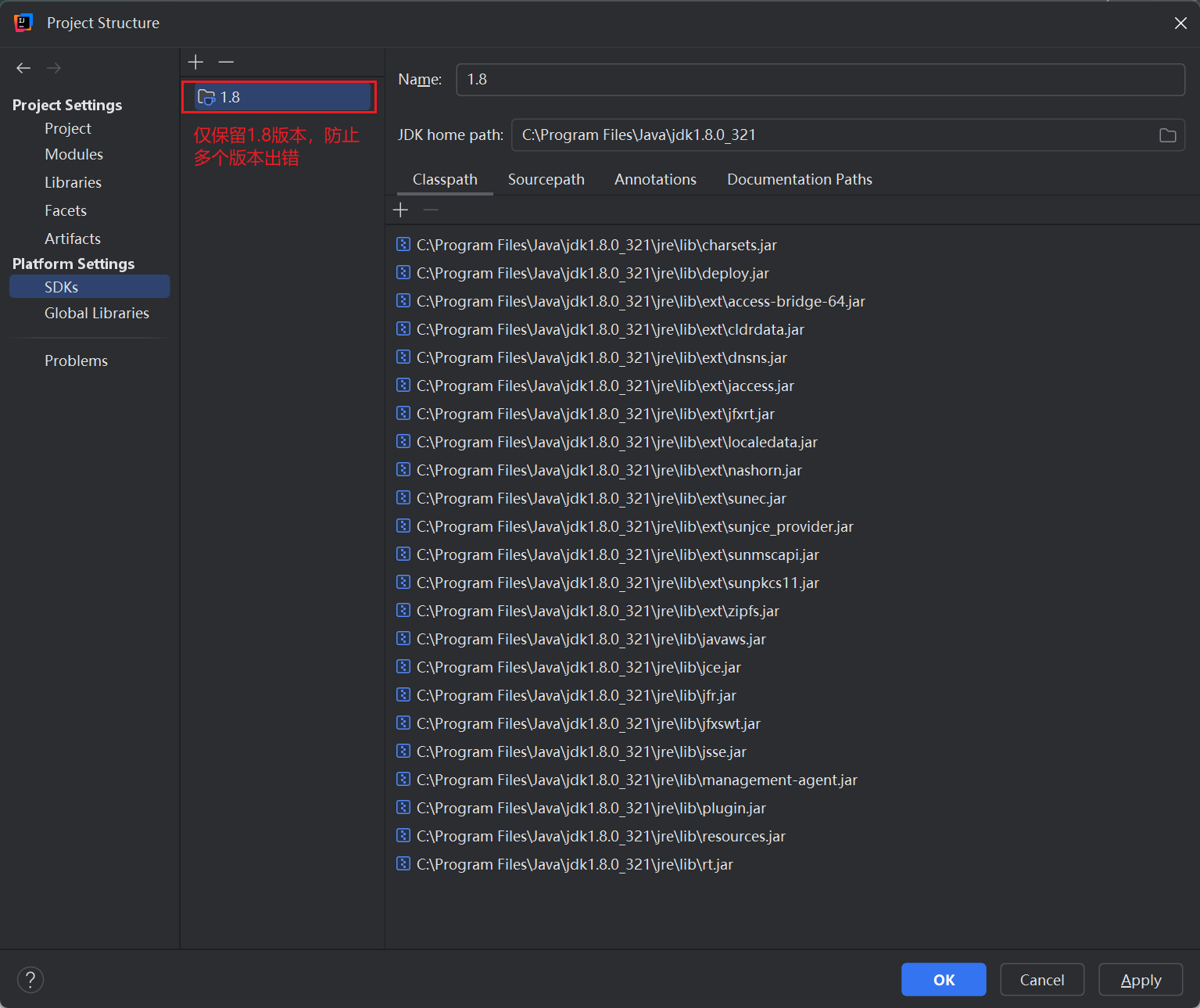Go to Global Libraries settings
The width and height of the screenshot is (1200, 1008).
96,313
